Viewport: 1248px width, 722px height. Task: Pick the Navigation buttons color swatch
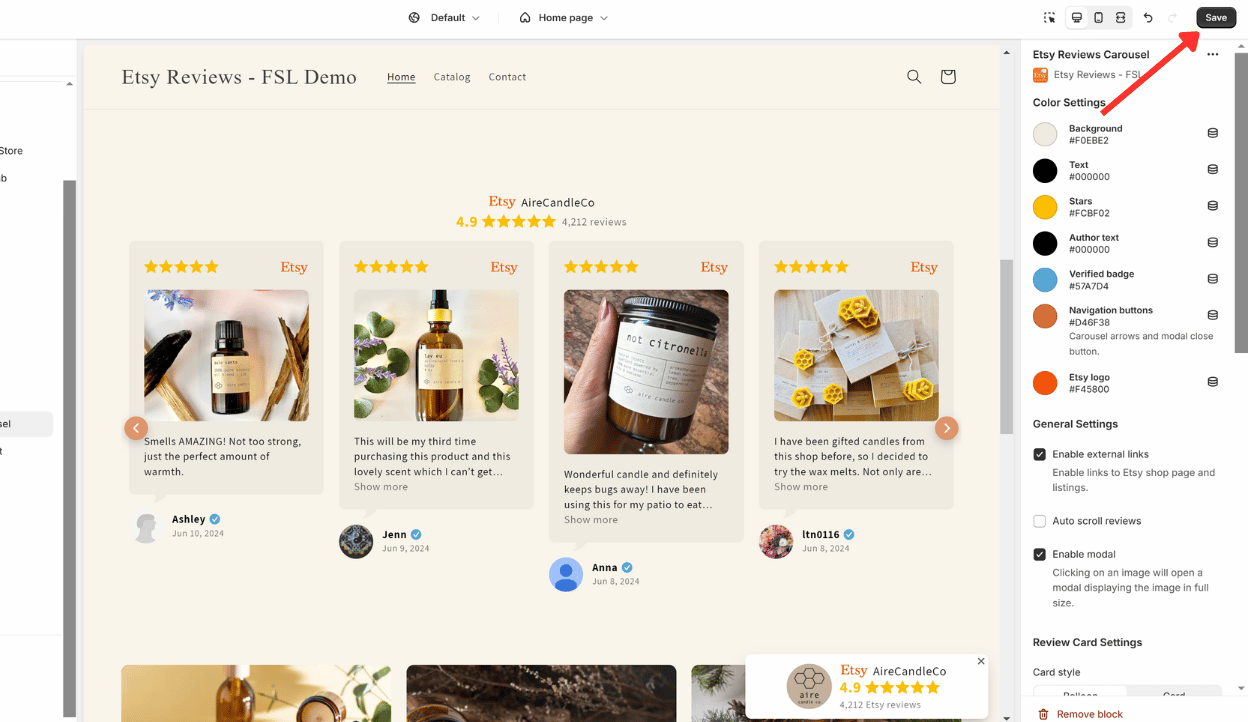click(x=1045, y=316)
